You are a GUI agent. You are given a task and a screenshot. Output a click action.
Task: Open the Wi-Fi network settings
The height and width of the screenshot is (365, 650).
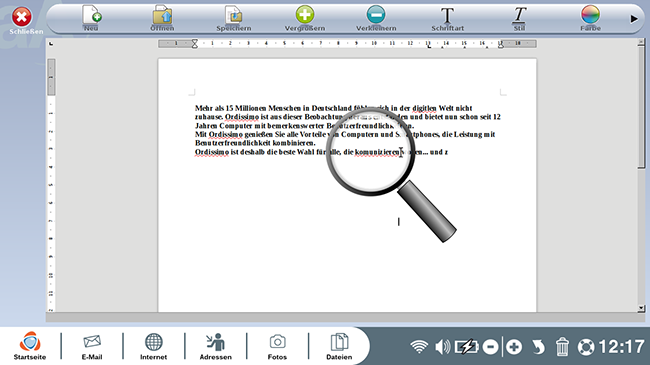point(419,347)
